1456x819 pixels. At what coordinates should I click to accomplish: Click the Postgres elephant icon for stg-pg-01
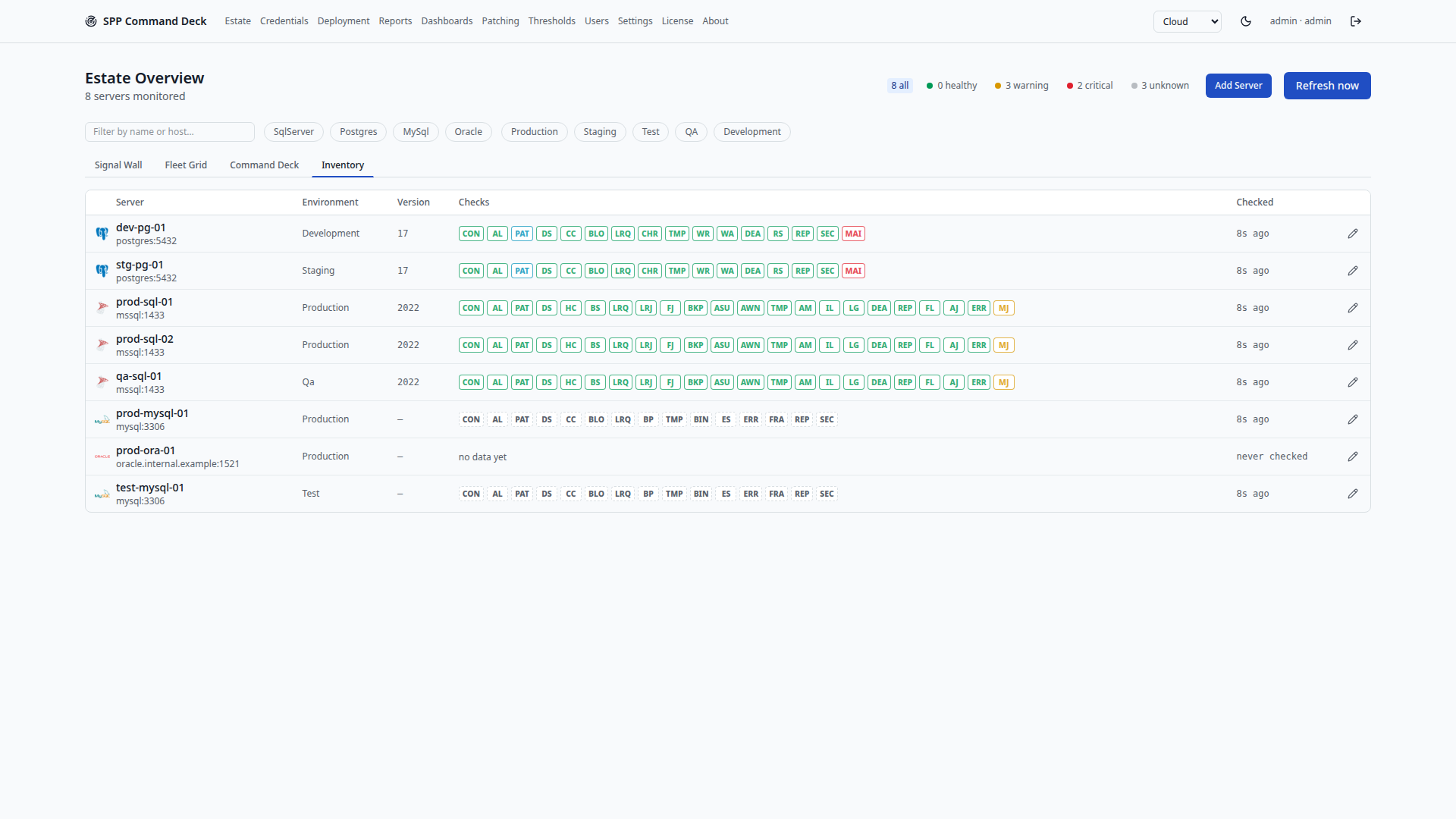pyautogui.click(x=102, y=271)
